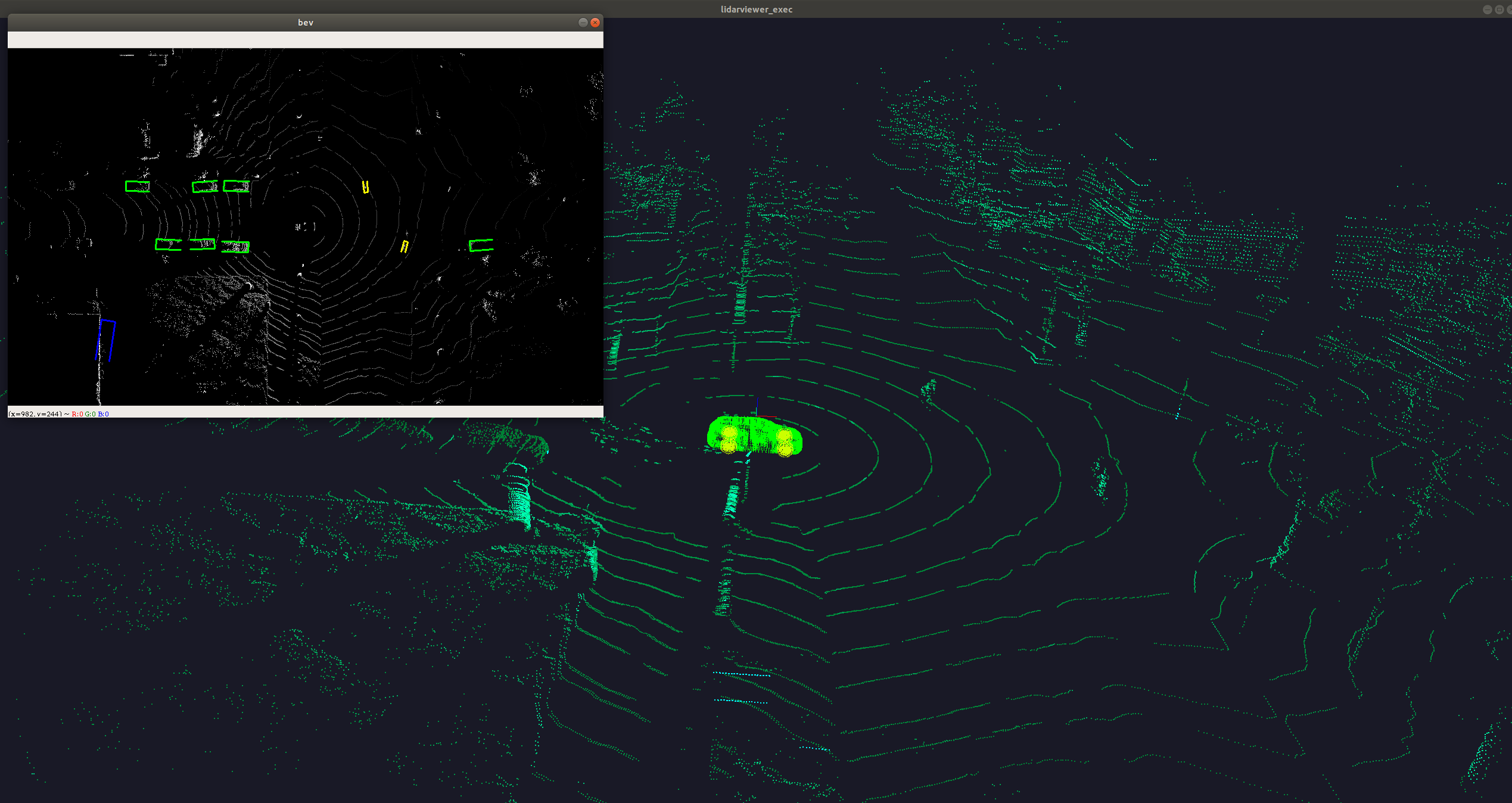Select the lower yellow bounding box in bev
The width and height of the screenshot is (1512, 803).
pos(405,246)
